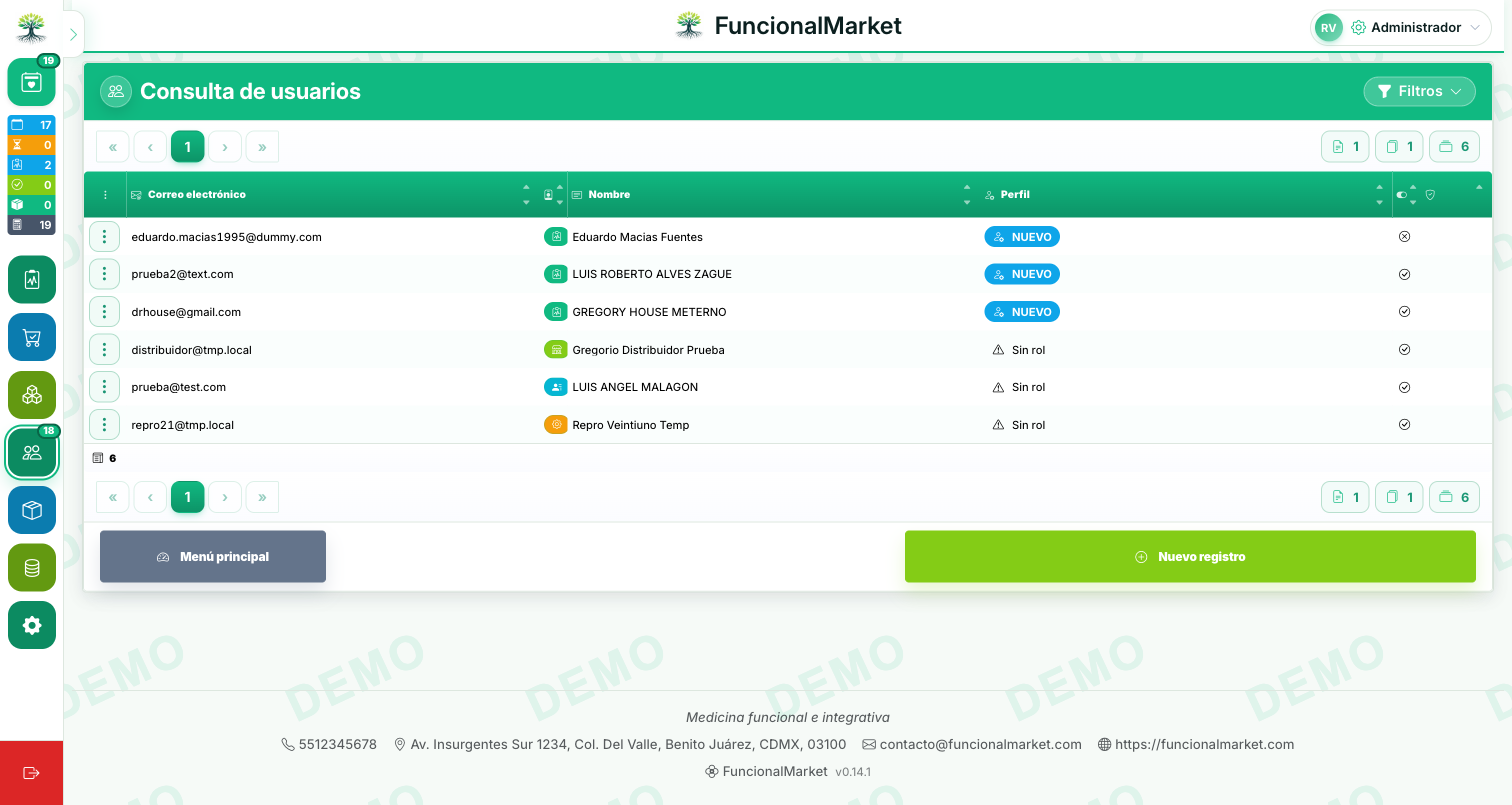Sort by the Correo electrónico column header

pos(331,195)
